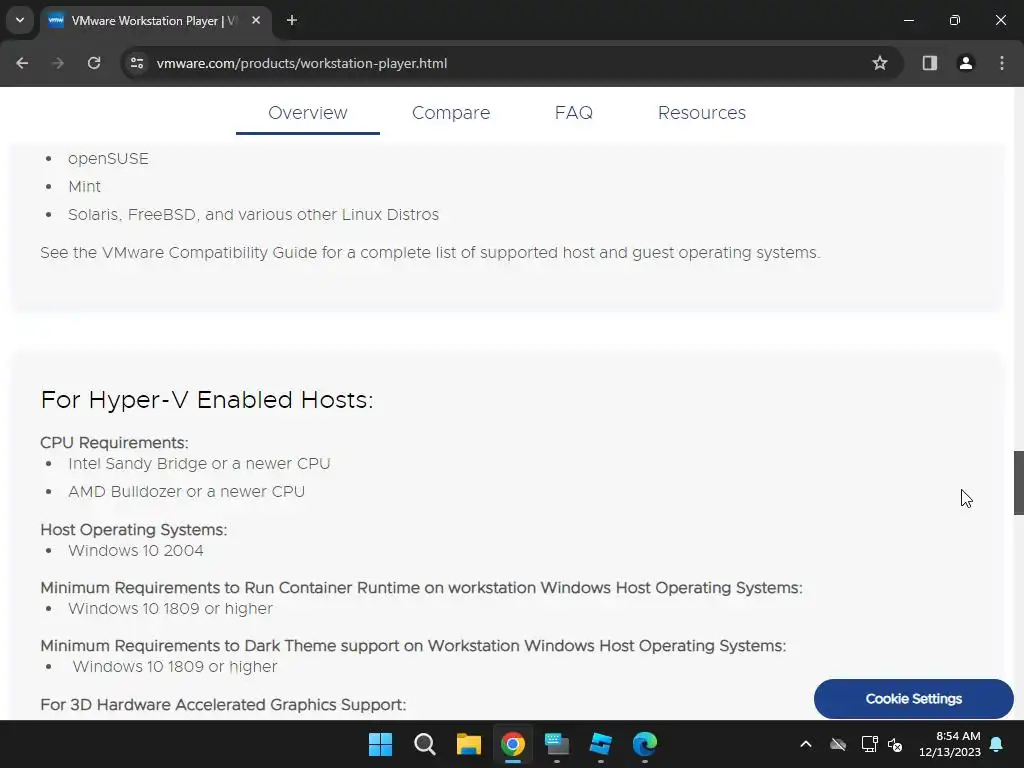Open the Windows Start menu
The height and width of the screenshot is (768, 1024).
point(381,744)
